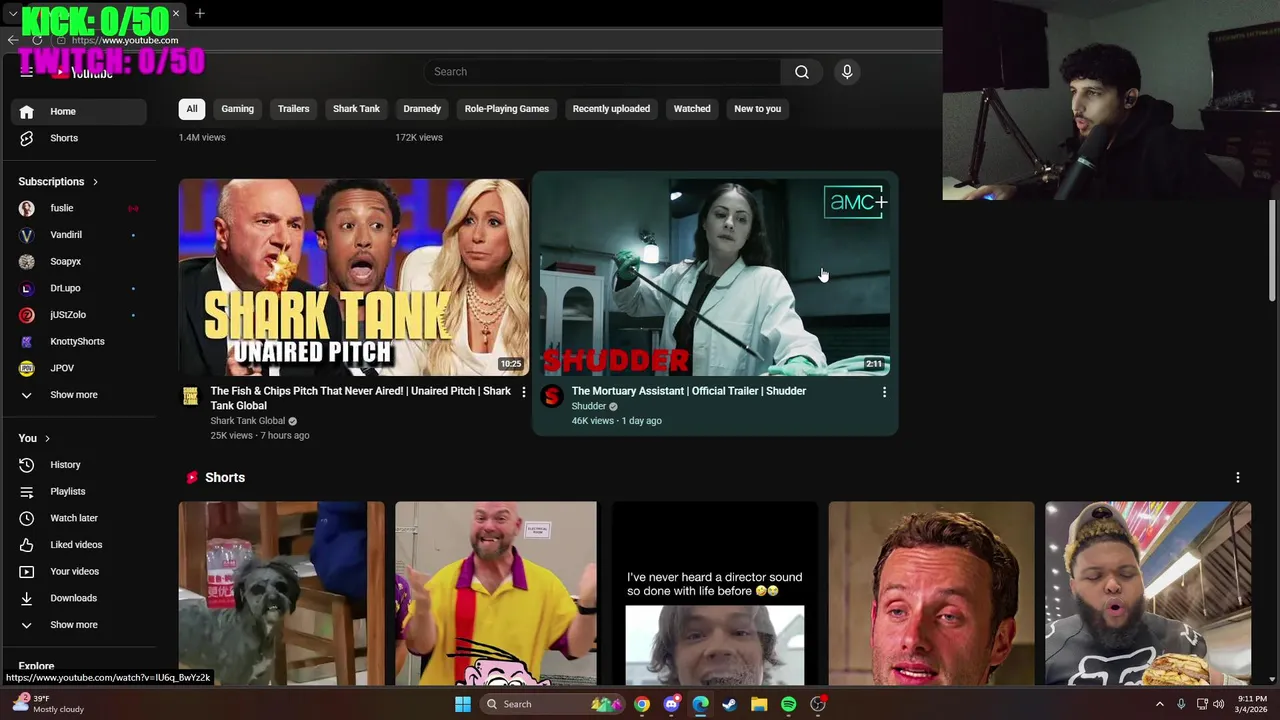Viewport: 1280px width, 720px height.
Task: Open Shudder channel avatar
Action: point(551,396)
